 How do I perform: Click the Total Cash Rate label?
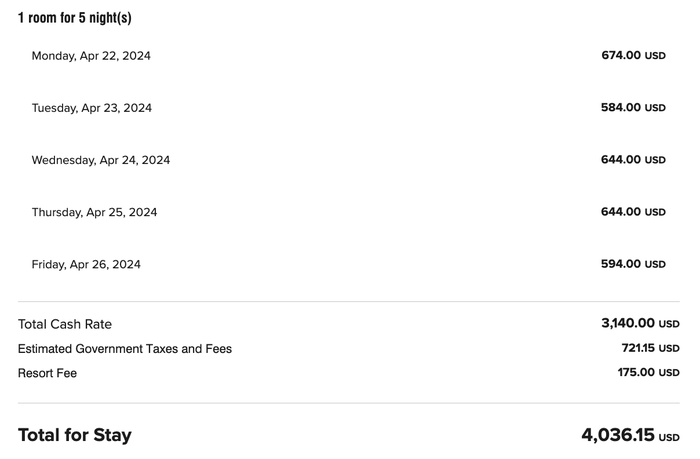tap(65, 324)
